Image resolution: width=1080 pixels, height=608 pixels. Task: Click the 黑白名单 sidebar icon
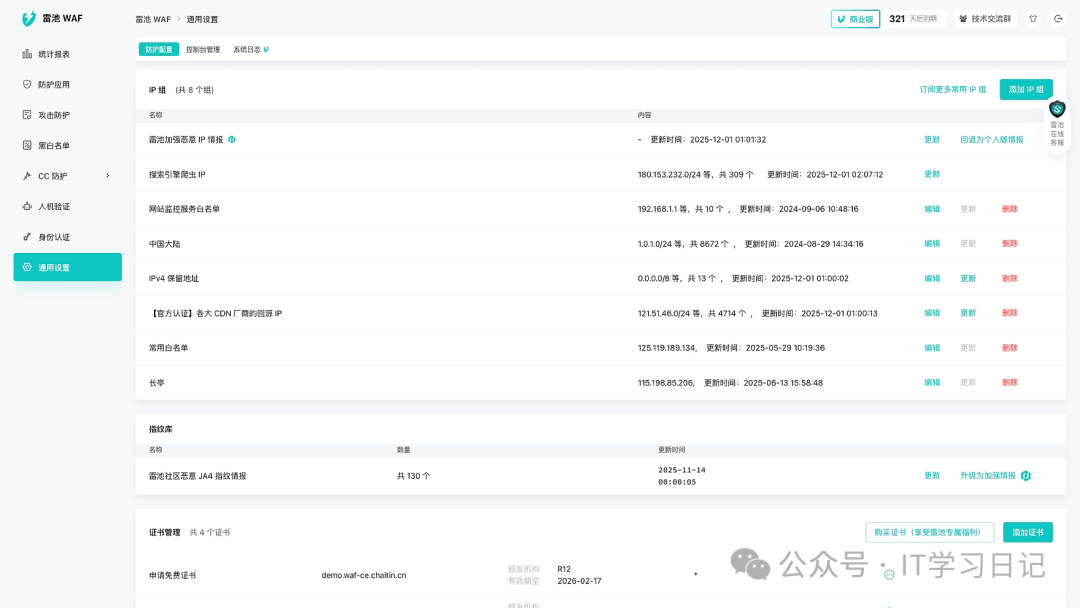(x=27, y=146)
